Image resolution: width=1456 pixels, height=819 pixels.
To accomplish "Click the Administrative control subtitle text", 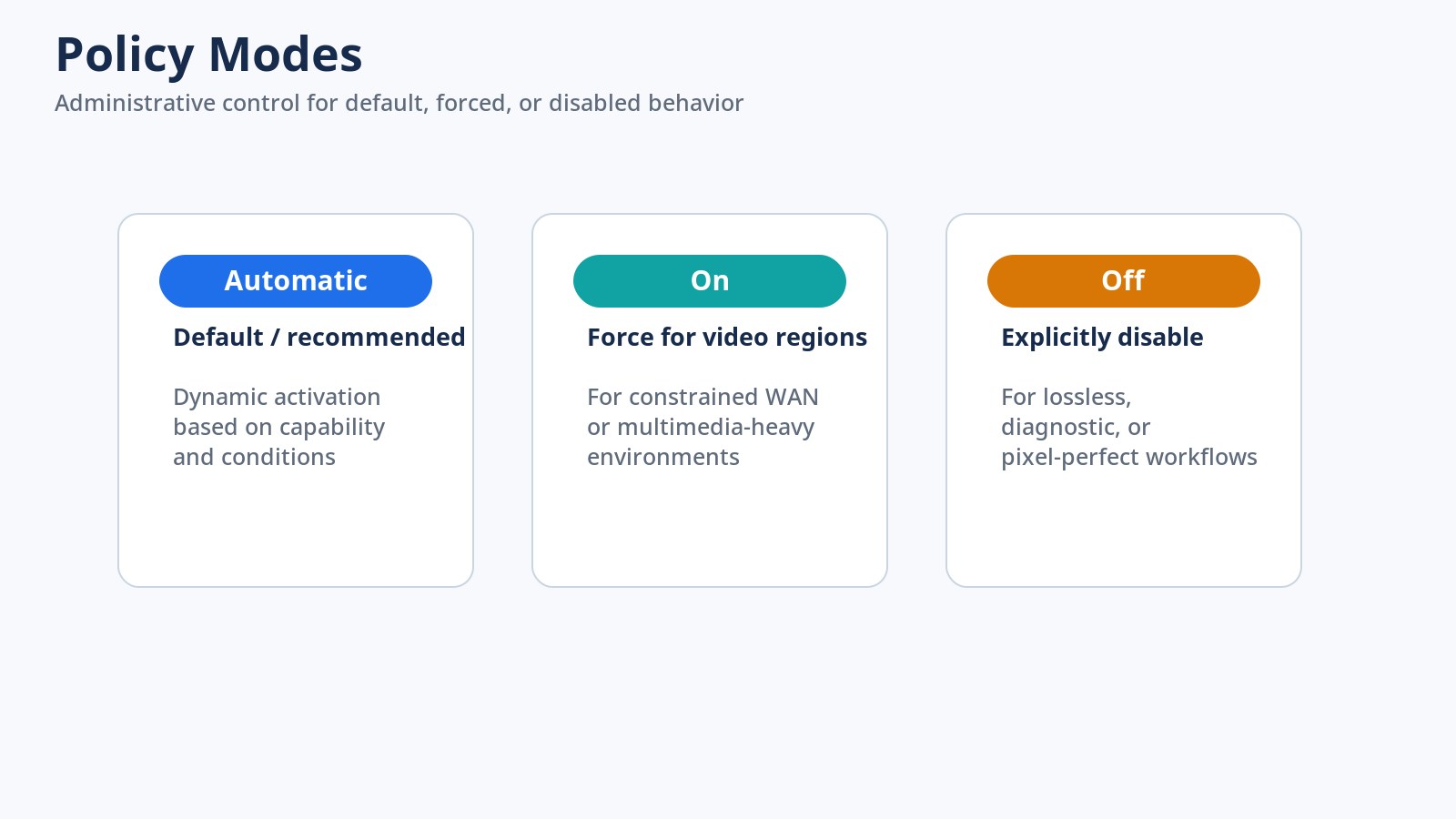I will click(399, 103).
